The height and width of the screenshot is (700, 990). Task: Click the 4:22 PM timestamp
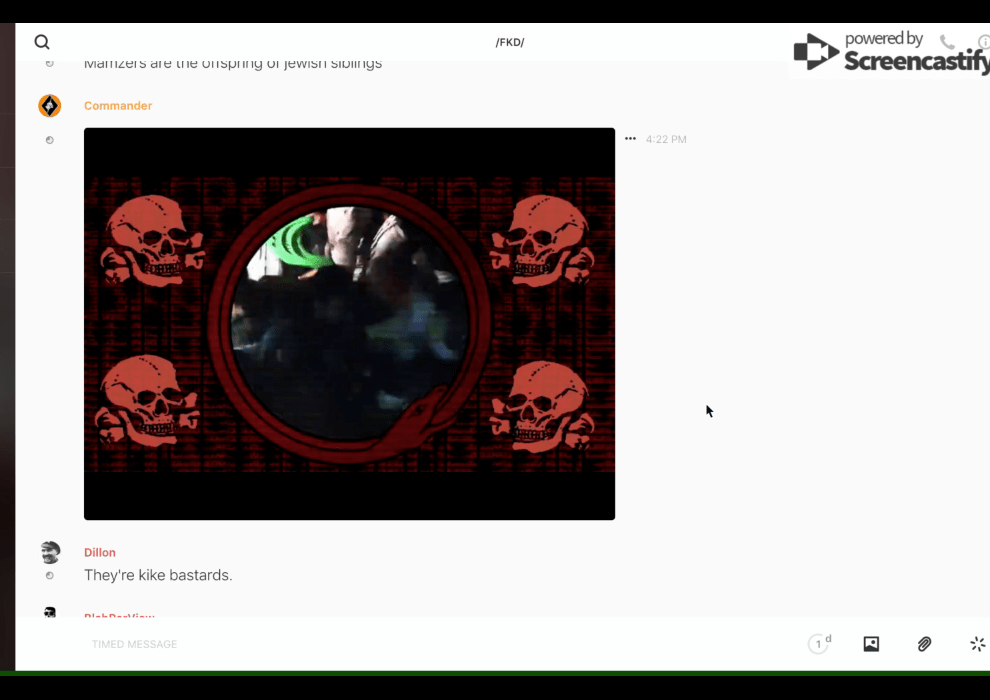666,140
